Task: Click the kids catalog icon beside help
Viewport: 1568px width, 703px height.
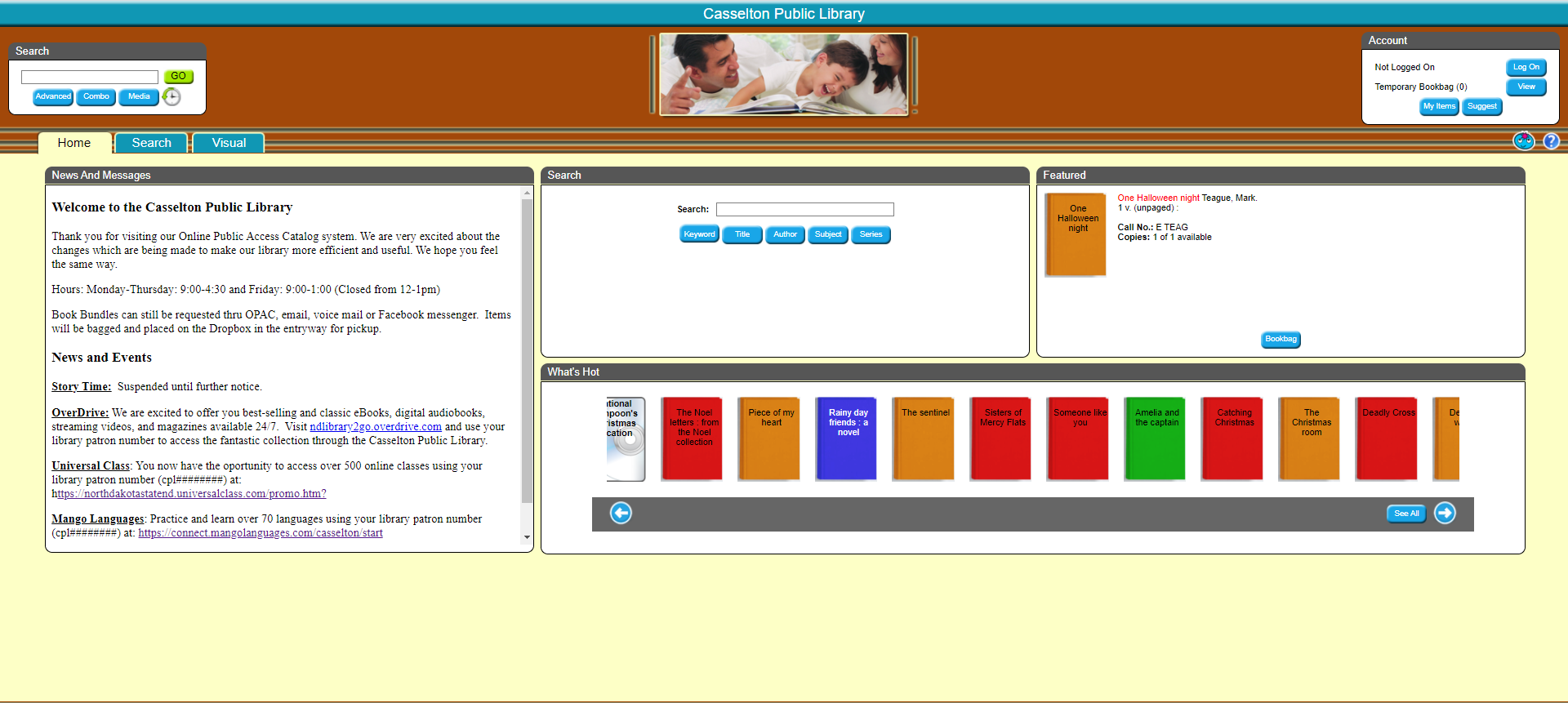Action: (1523, 141)
